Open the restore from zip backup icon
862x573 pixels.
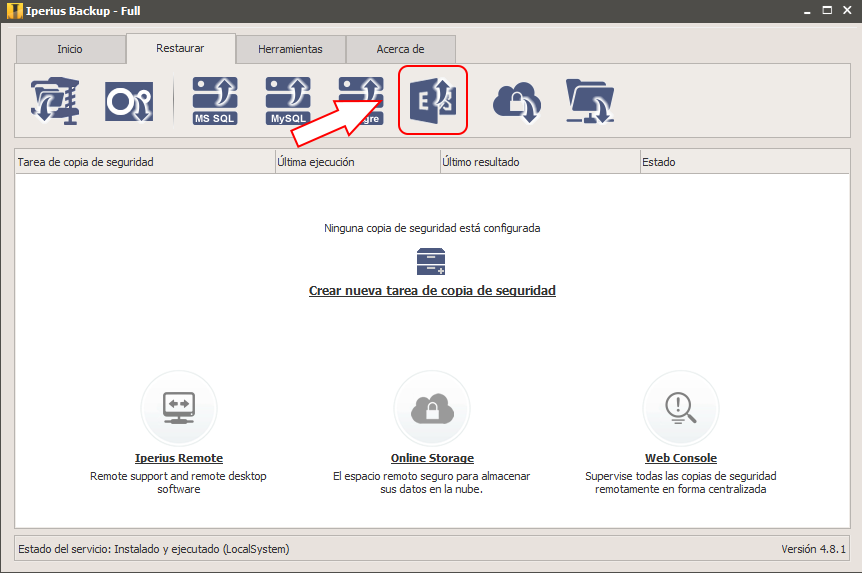[x=55, y=101]
